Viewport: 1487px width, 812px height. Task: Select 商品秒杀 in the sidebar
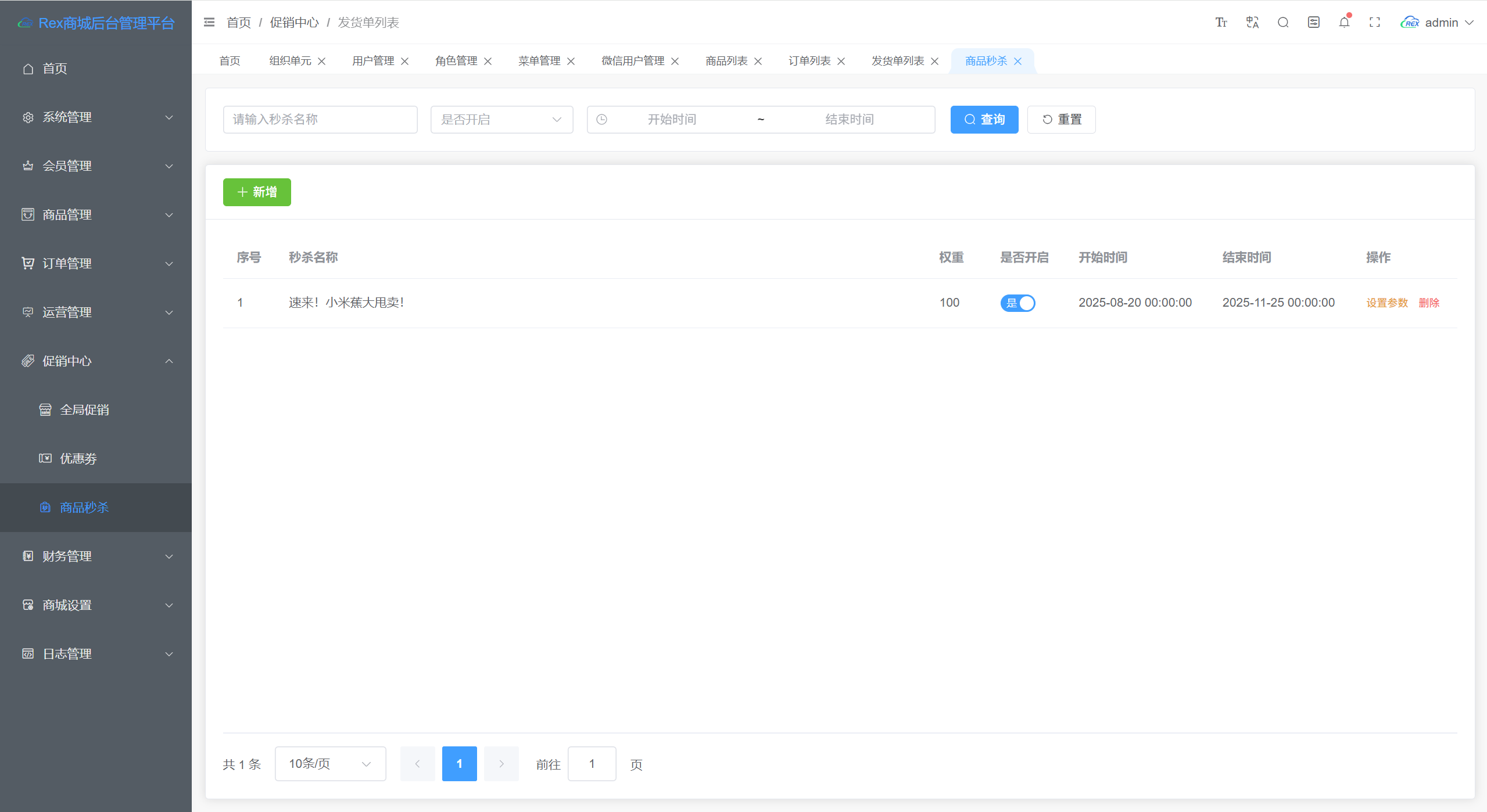pyautogui.click(x=96, y=507)
